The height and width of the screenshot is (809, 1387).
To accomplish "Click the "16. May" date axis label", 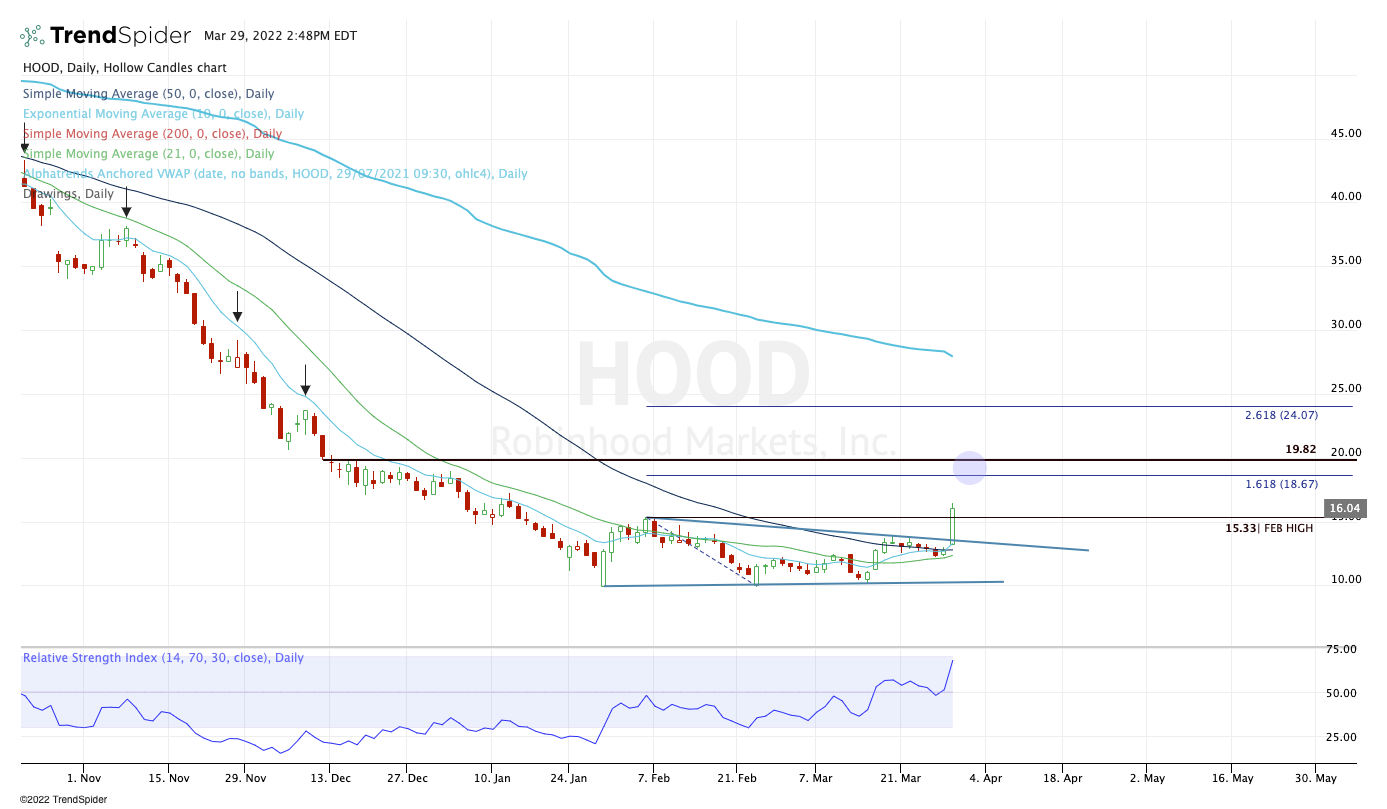I will [x=1232, y=778].
